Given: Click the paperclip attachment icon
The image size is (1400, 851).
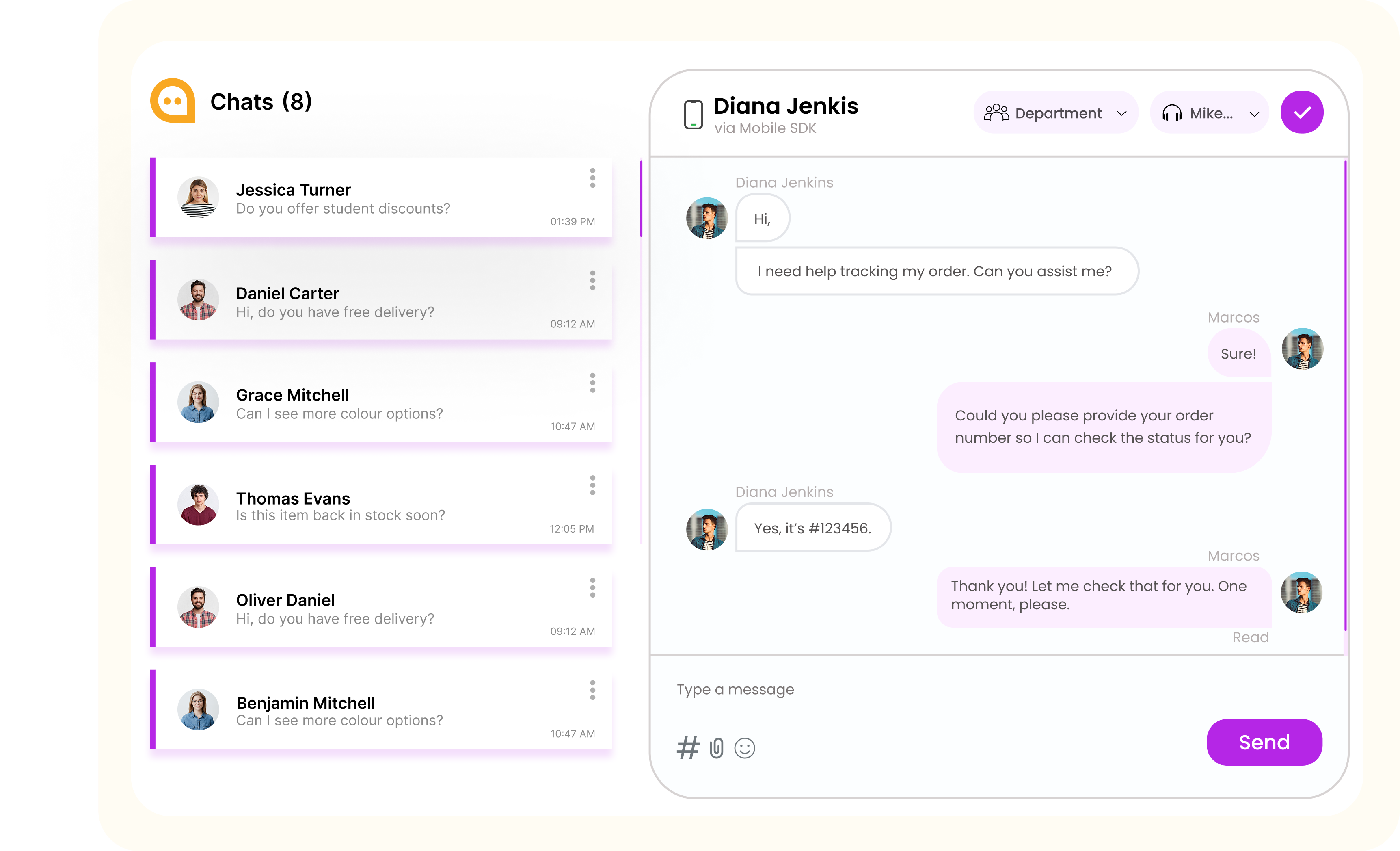Looking at the screenshot, I should tap(717, 747).
